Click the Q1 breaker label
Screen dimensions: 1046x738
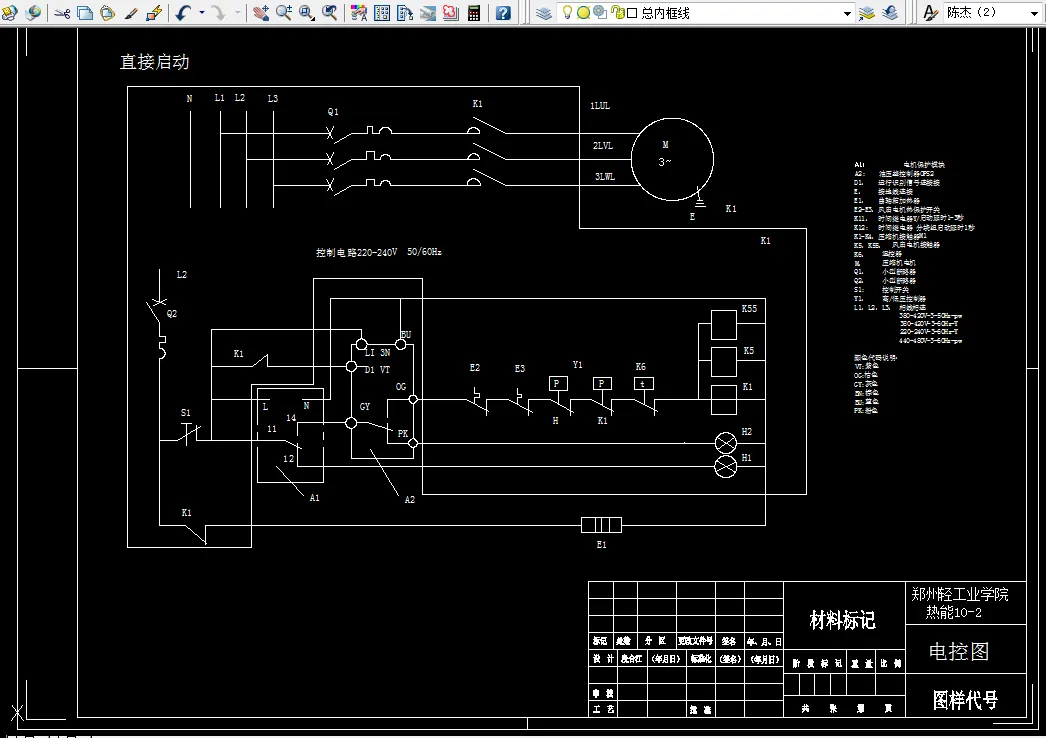(333, 111)
